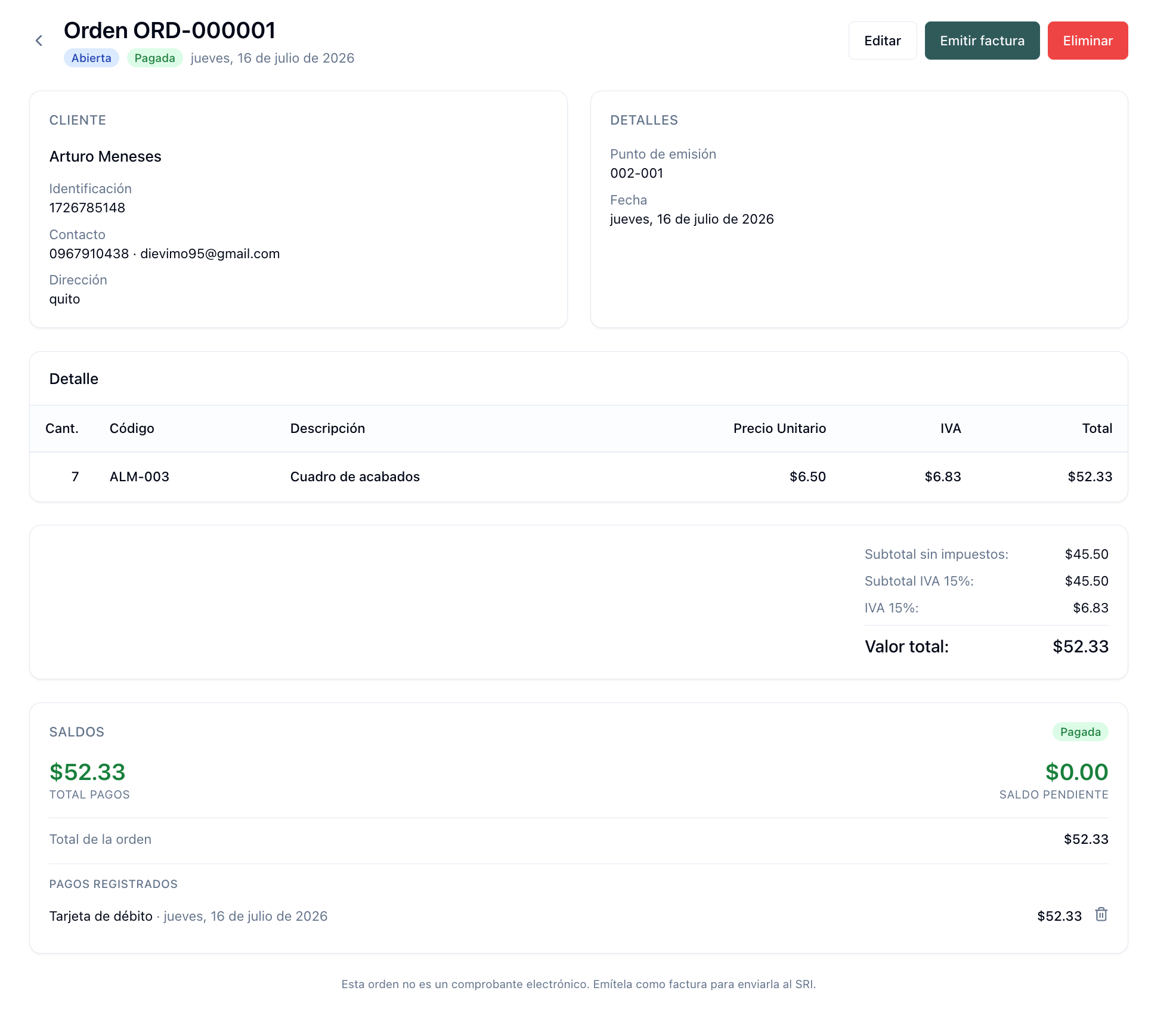Screen dimensions: 1176x1009
Task: Delete the Tarjeta de débito payment
Action: (1101, 914)
